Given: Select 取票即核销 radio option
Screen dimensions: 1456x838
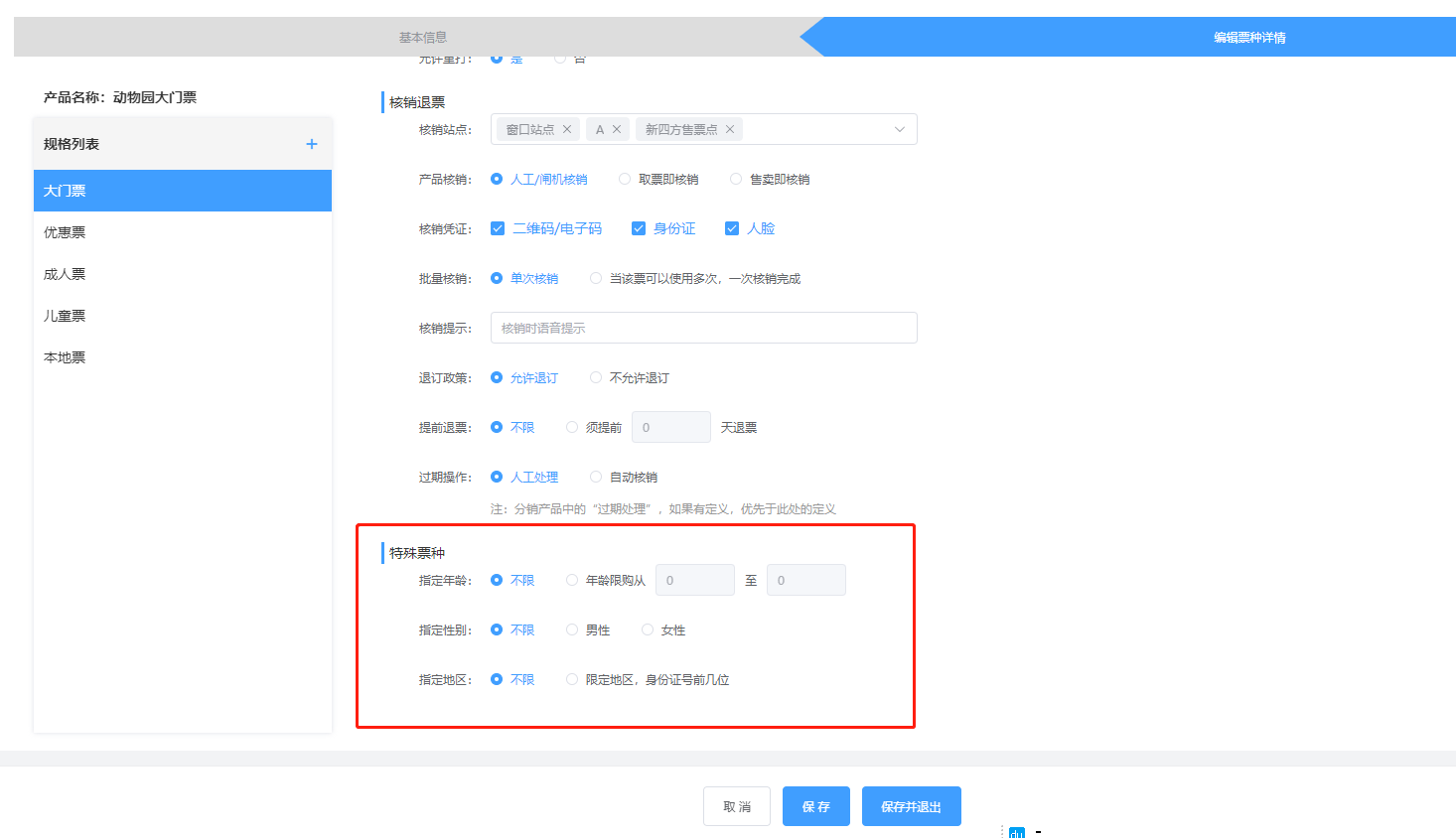Looking at the screenshot, I should (625, 180).
